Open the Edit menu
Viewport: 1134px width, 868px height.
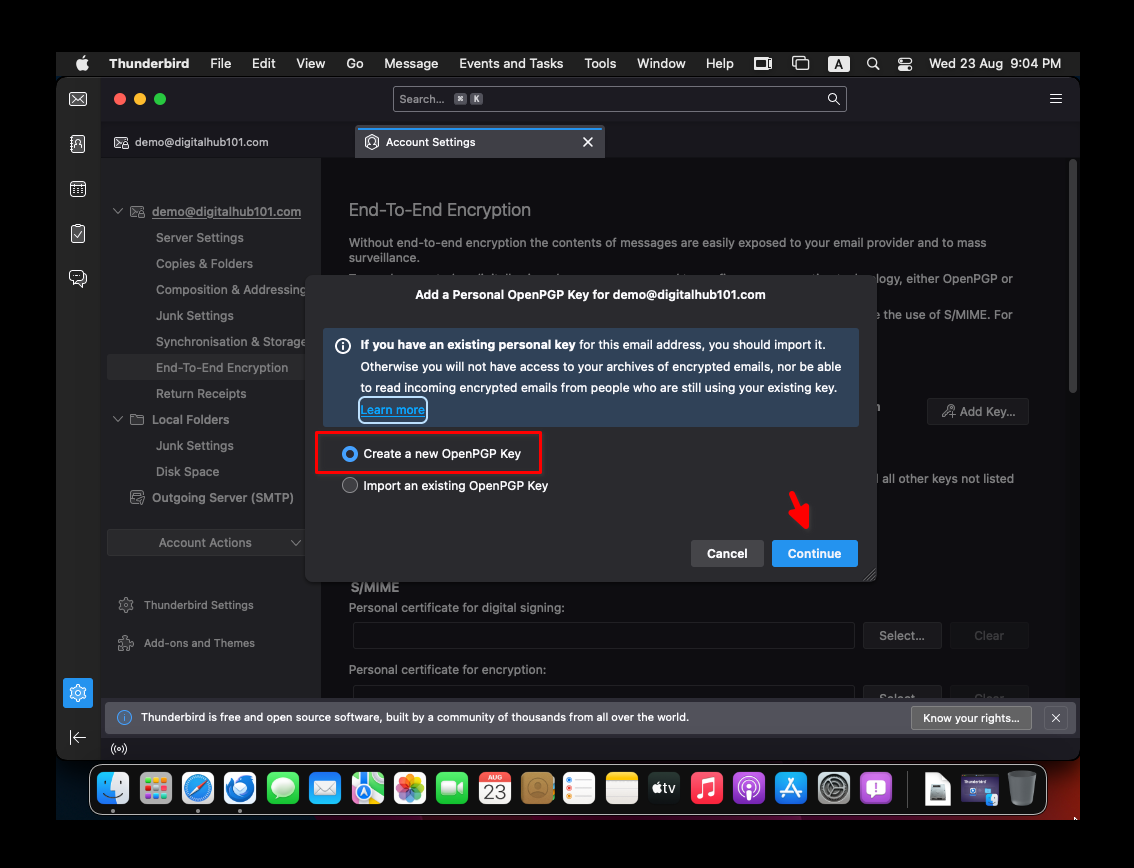point(263,64)
